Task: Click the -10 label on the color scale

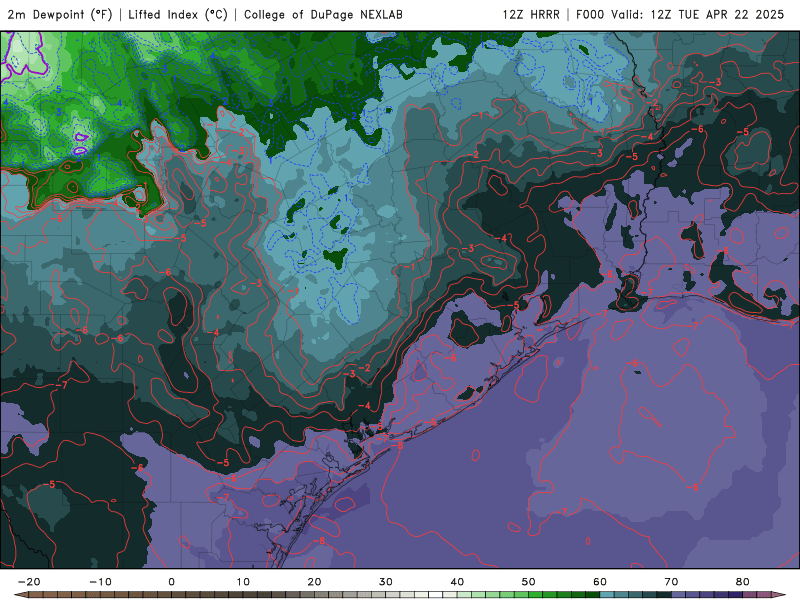Action: tap(100, 582)
